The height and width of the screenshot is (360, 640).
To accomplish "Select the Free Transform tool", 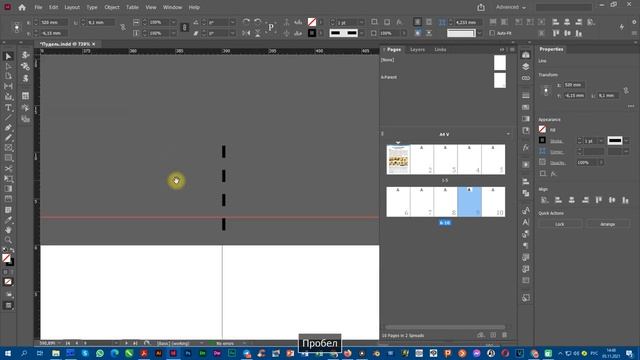I will (8, 179).
